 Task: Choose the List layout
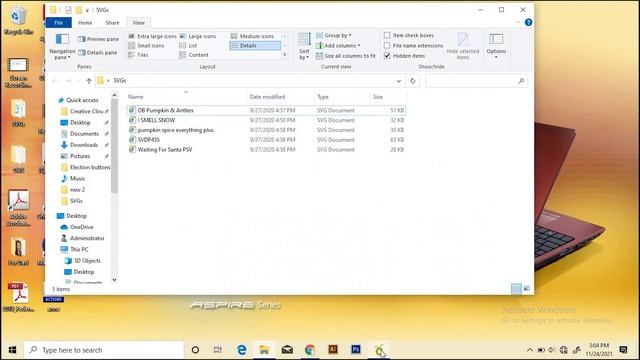coord(188,46)
